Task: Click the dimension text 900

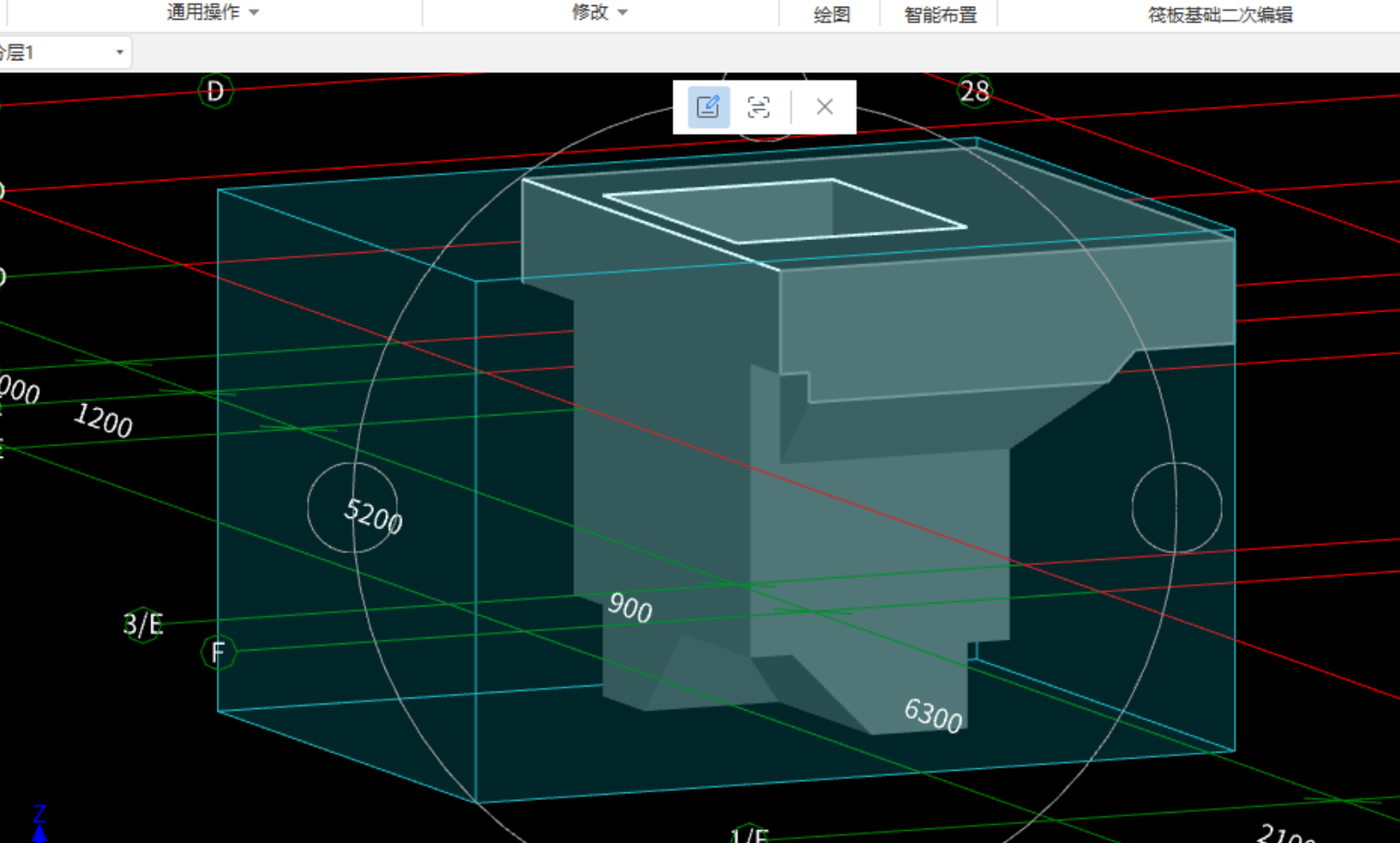Action: point(629,607)
